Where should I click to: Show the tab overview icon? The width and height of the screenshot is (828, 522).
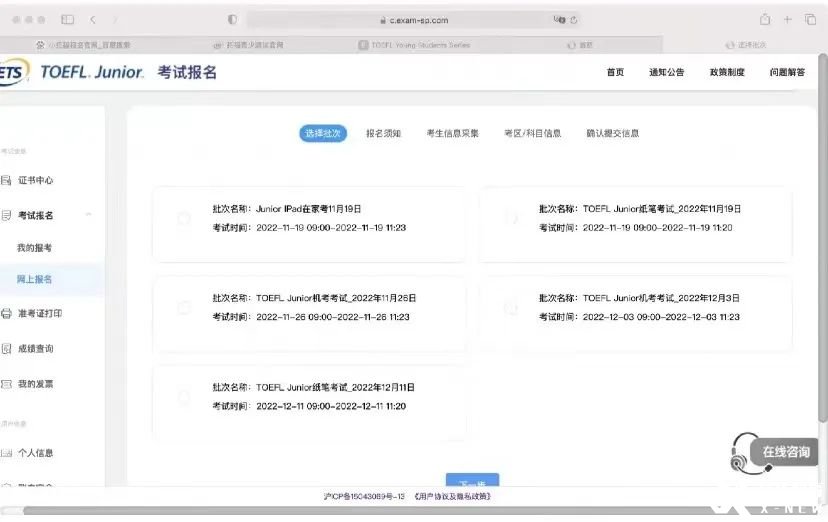pos(810,20)
